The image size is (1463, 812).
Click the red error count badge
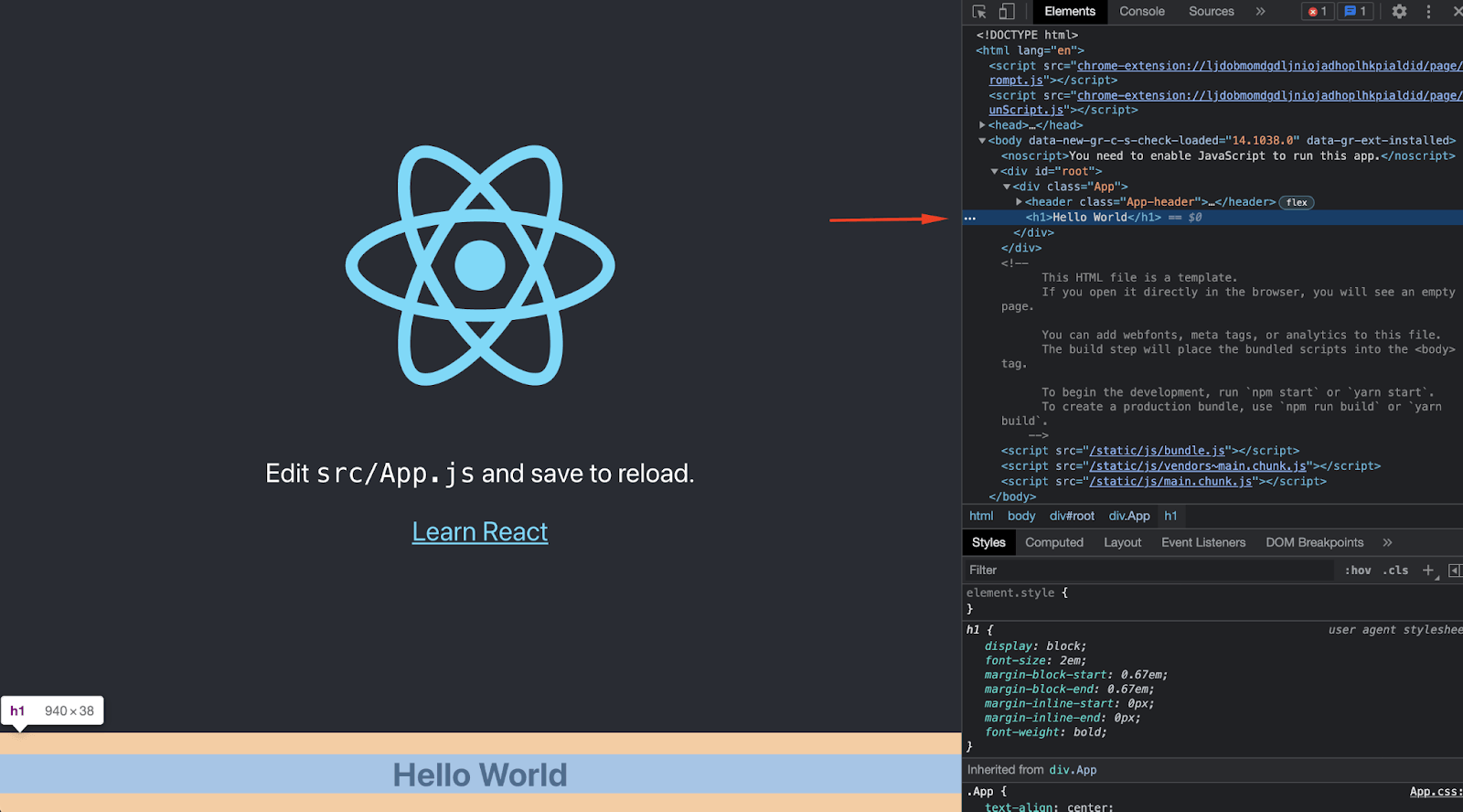[x=1318, y=12]
